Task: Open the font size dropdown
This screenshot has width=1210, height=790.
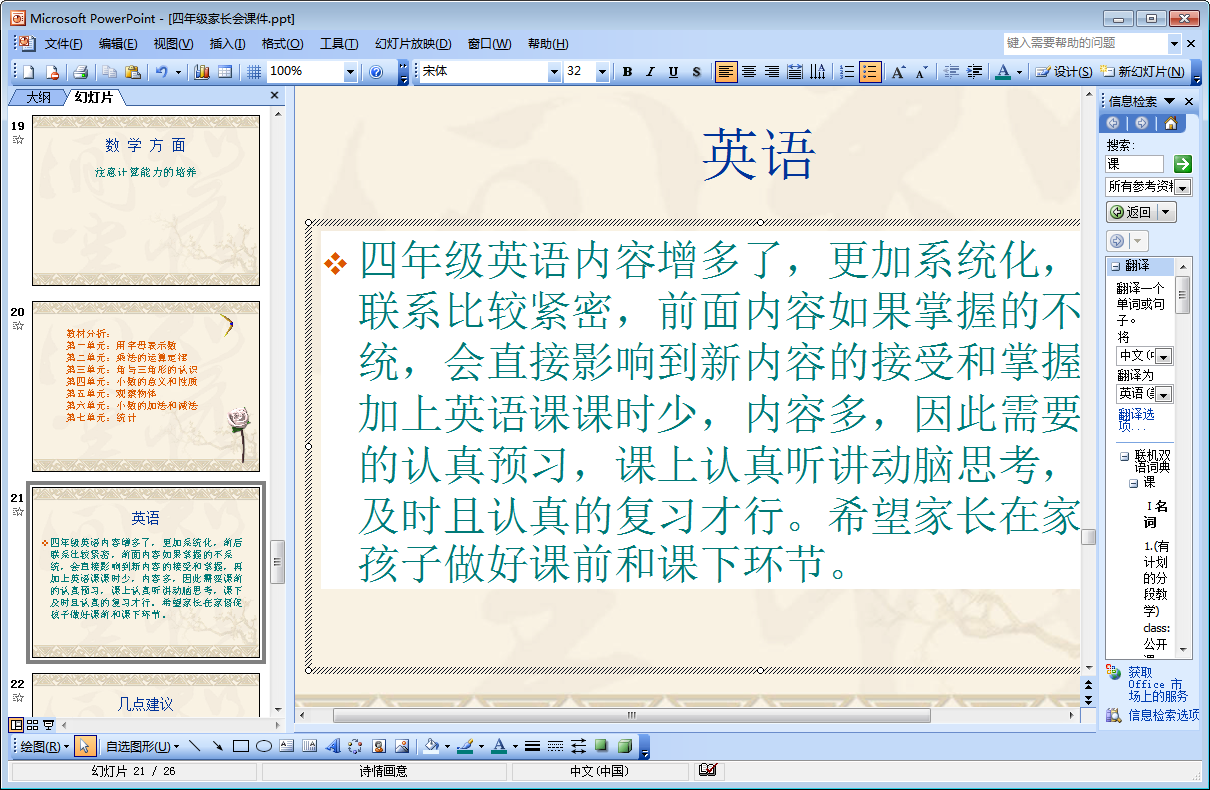Action: click(602, 72)
